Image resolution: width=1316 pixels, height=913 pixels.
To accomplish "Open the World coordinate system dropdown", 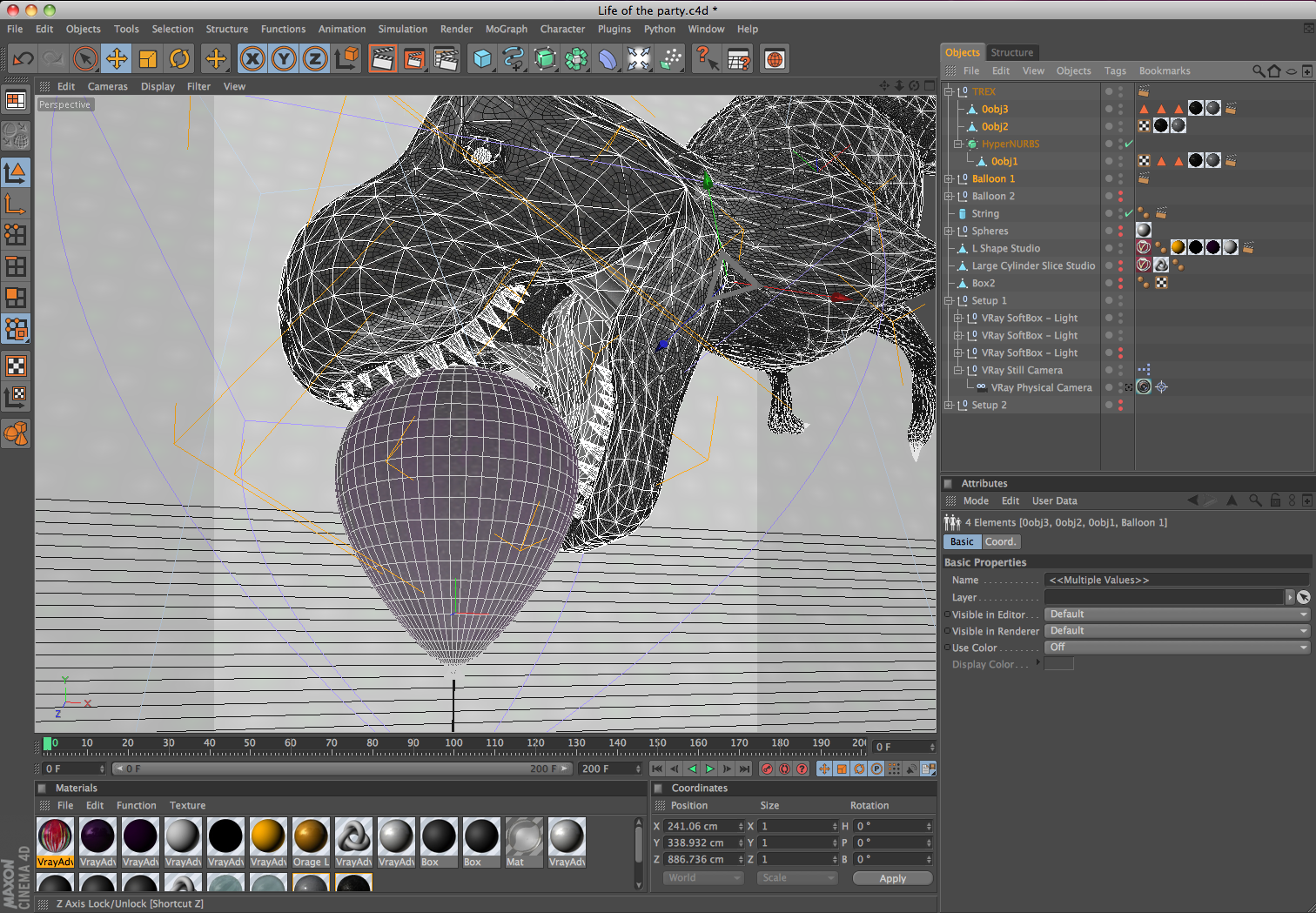I will [703, 877].
